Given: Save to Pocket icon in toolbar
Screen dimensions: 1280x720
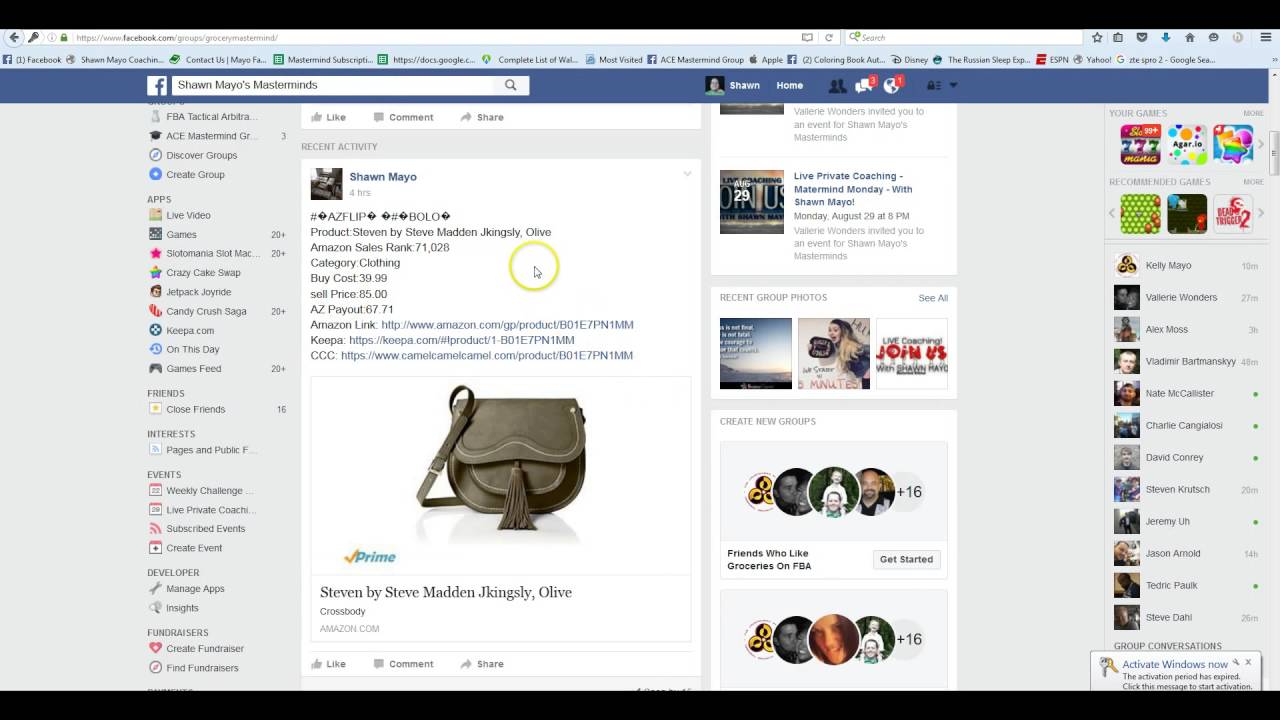Looking at the screenshot, I should [1142, 37].
